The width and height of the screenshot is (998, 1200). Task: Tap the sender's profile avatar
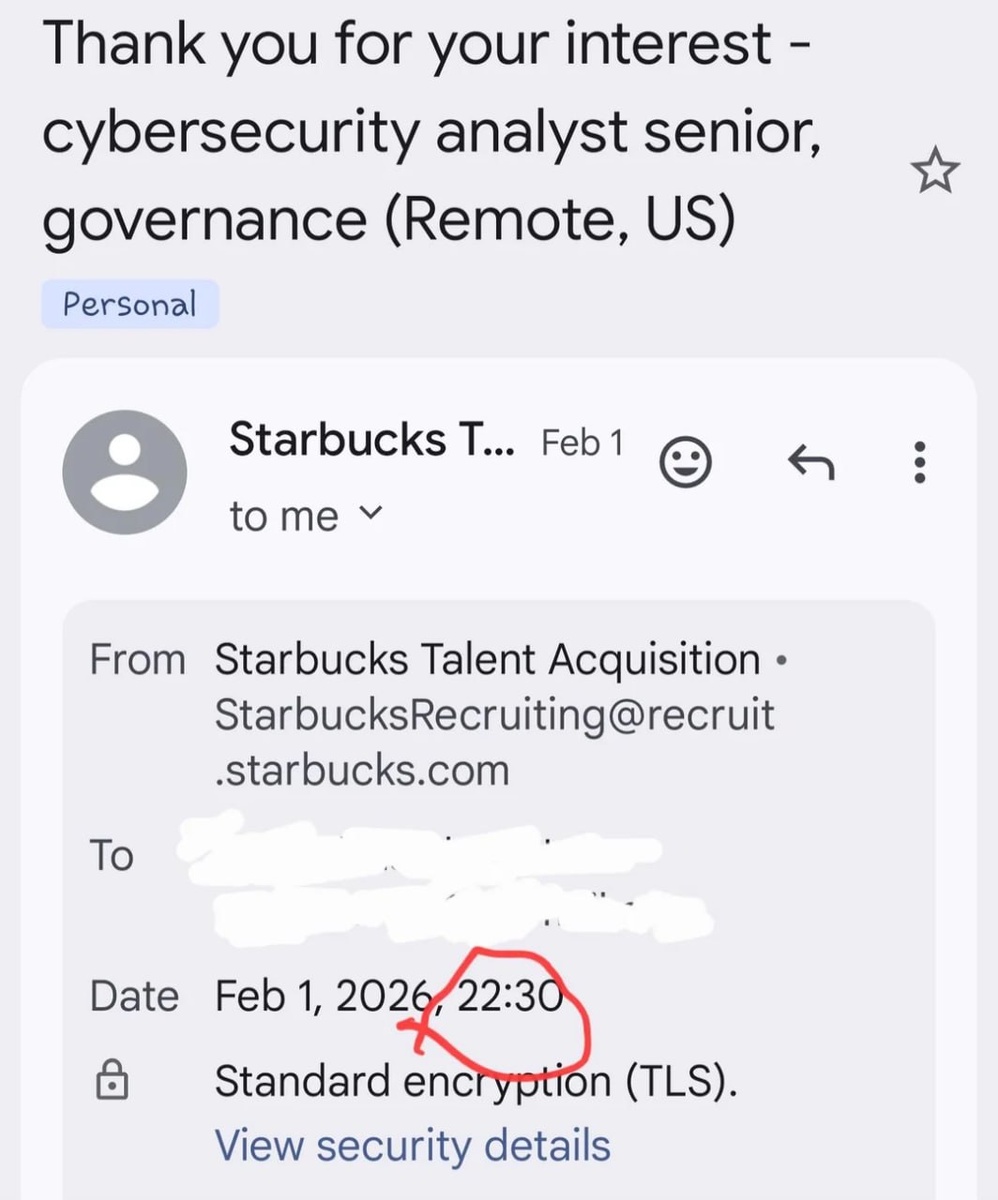pyautogui.click(x=124, y=472)
